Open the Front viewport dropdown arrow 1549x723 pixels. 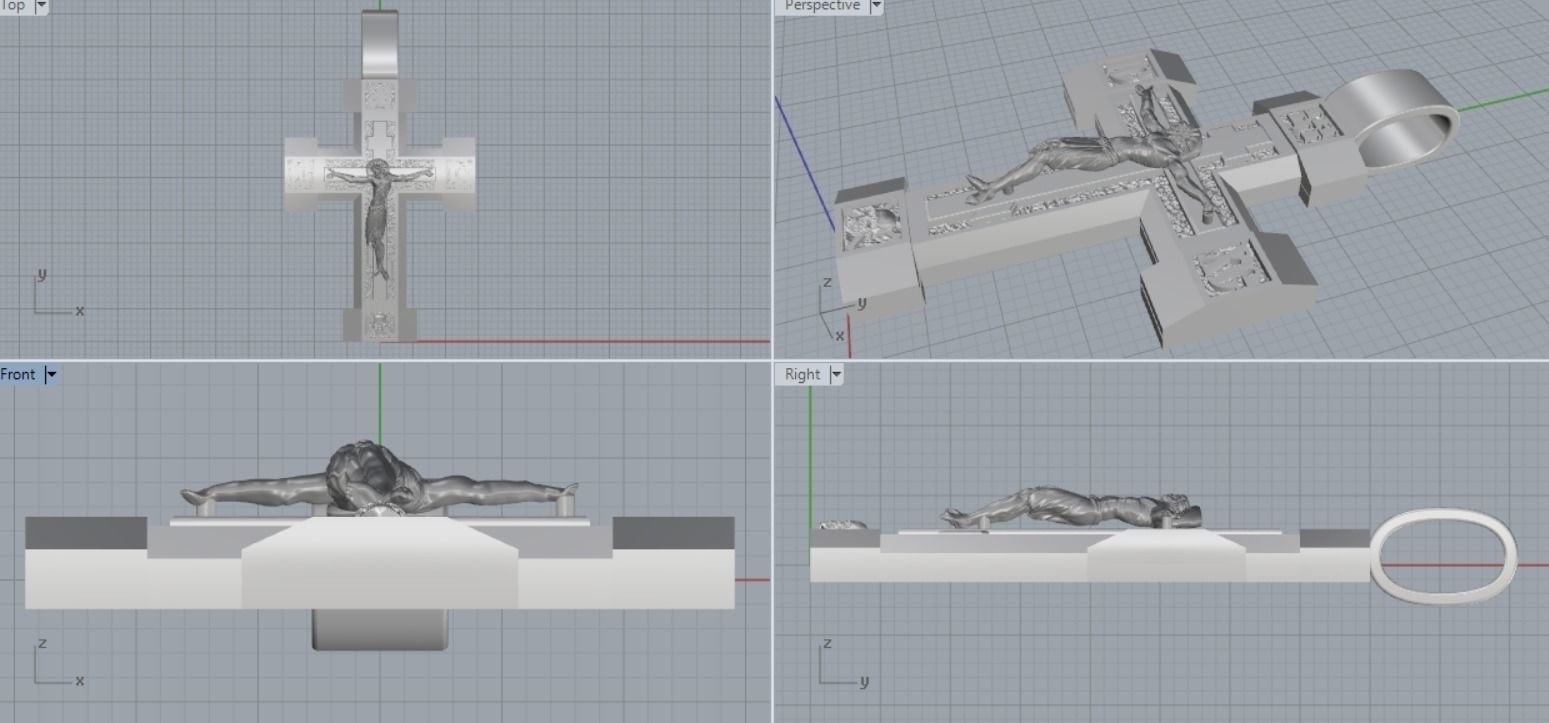[x=51, y=375]
